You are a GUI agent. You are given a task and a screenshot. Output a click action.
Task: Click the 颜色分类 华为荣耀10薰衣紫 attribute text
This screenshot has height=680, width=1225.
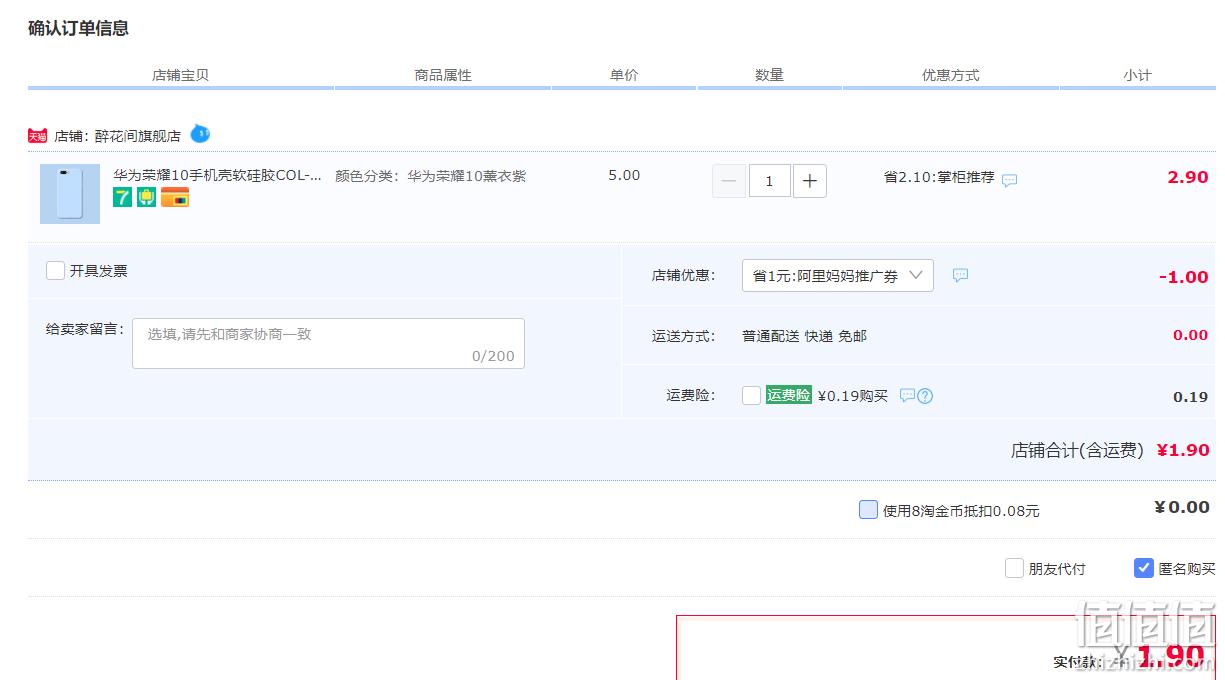point(430,176)
